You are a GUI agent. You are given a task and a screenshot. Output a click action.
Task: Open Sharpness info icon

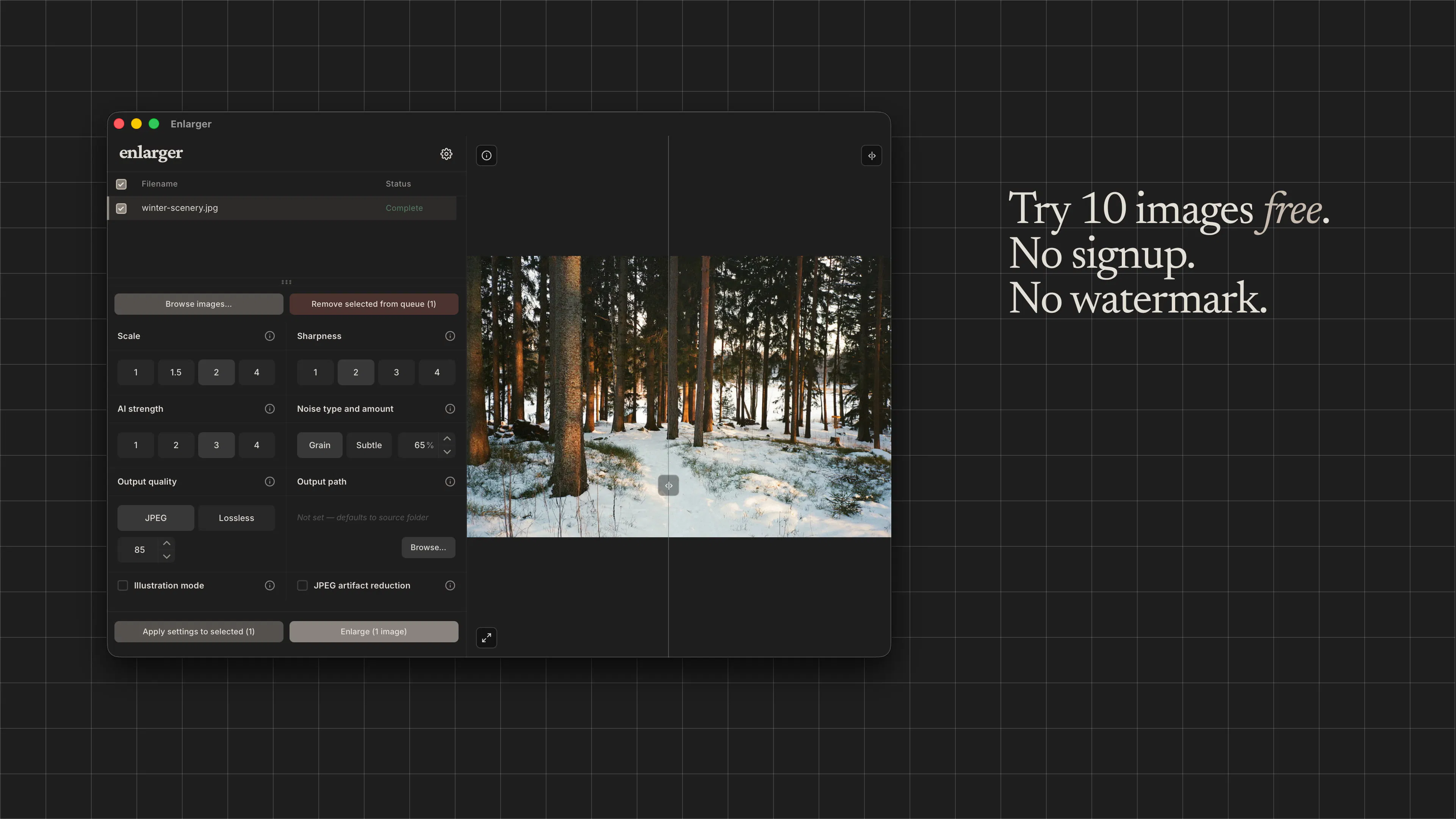coord(450,336)
